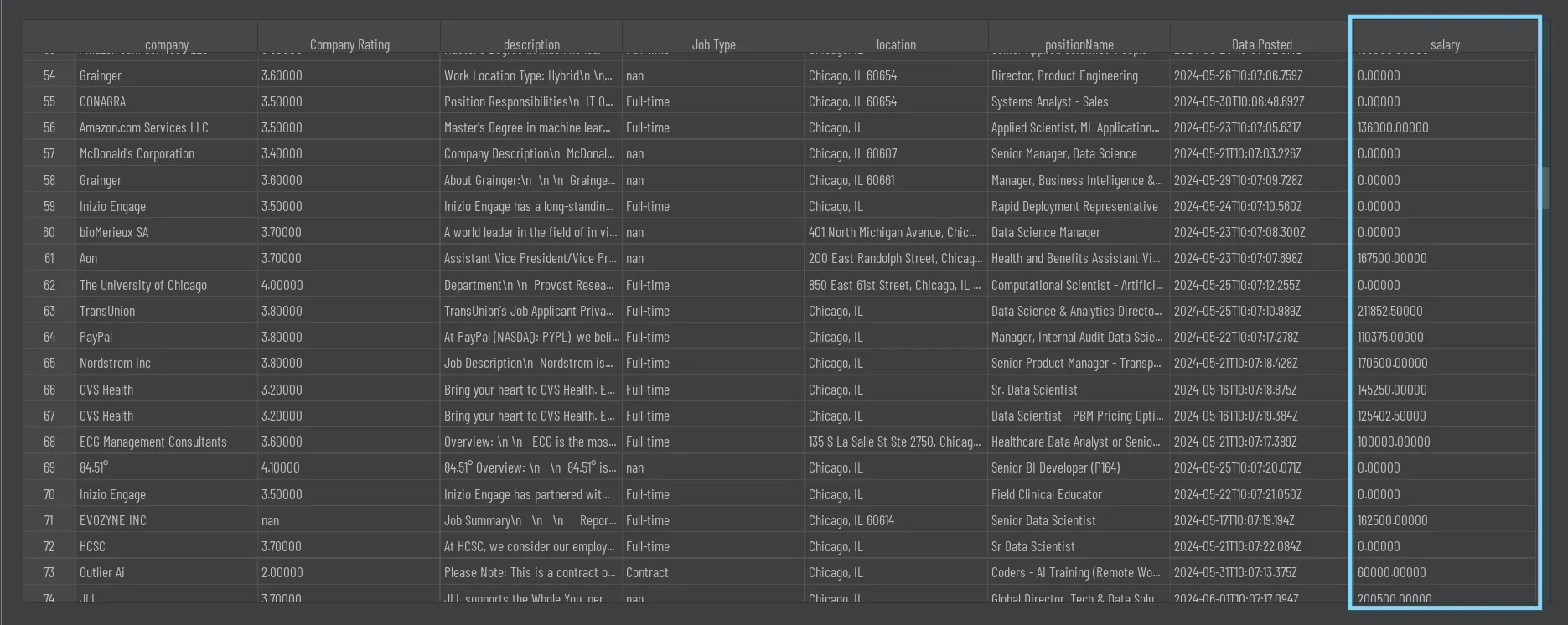Click the CONAGRA company cell
Image resolution: width=1568 pixels, height=625 pixels.
coord(166,101)
